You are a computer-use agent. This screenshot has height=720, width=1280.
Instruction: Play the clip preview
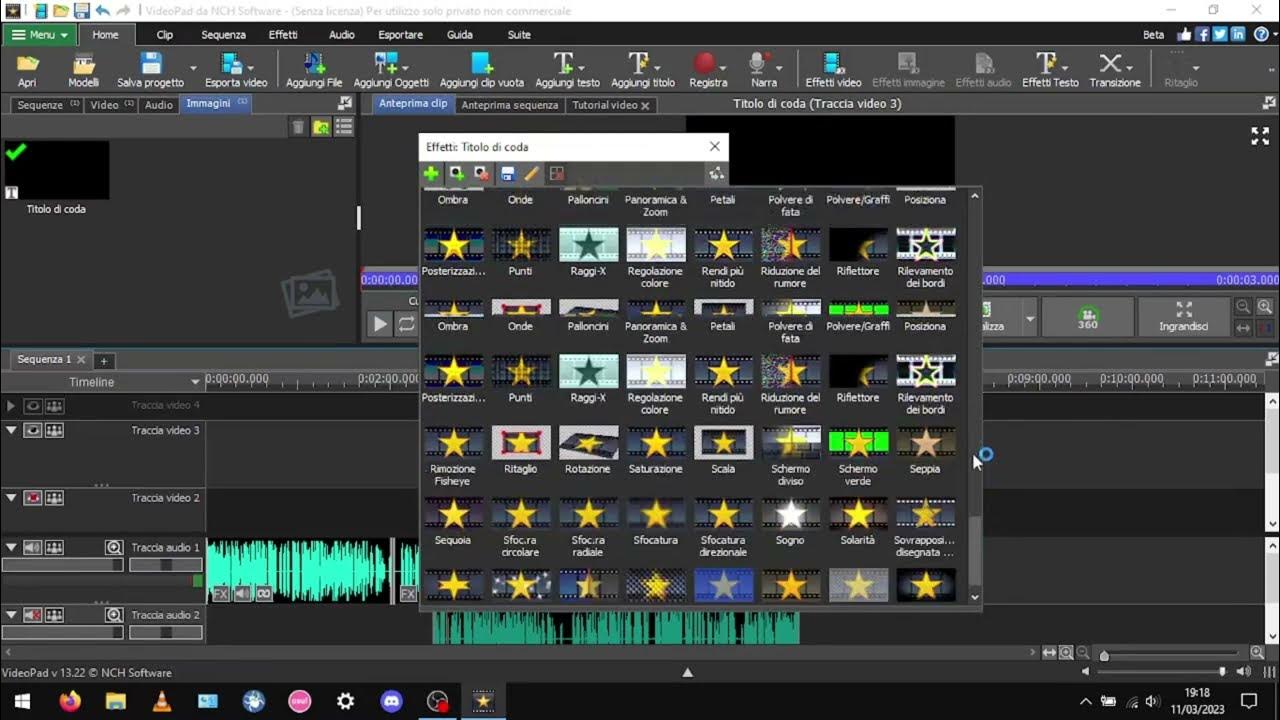(380, 324)
